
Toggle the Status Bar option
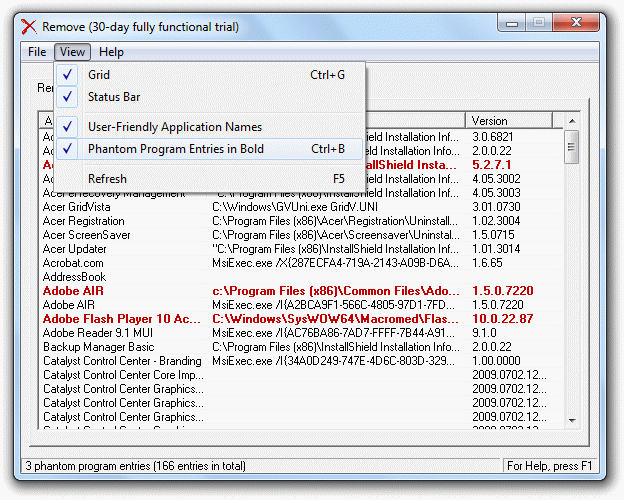point(209,97)
